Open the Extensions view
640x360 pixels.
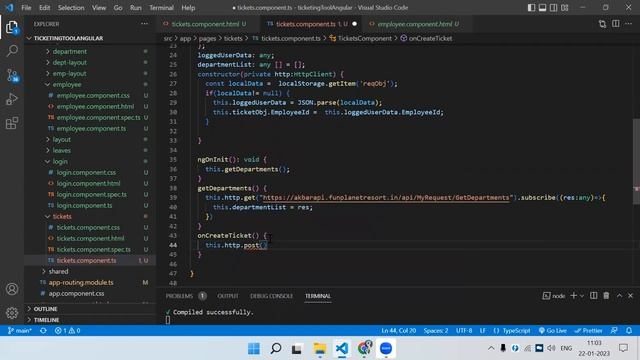12,123
